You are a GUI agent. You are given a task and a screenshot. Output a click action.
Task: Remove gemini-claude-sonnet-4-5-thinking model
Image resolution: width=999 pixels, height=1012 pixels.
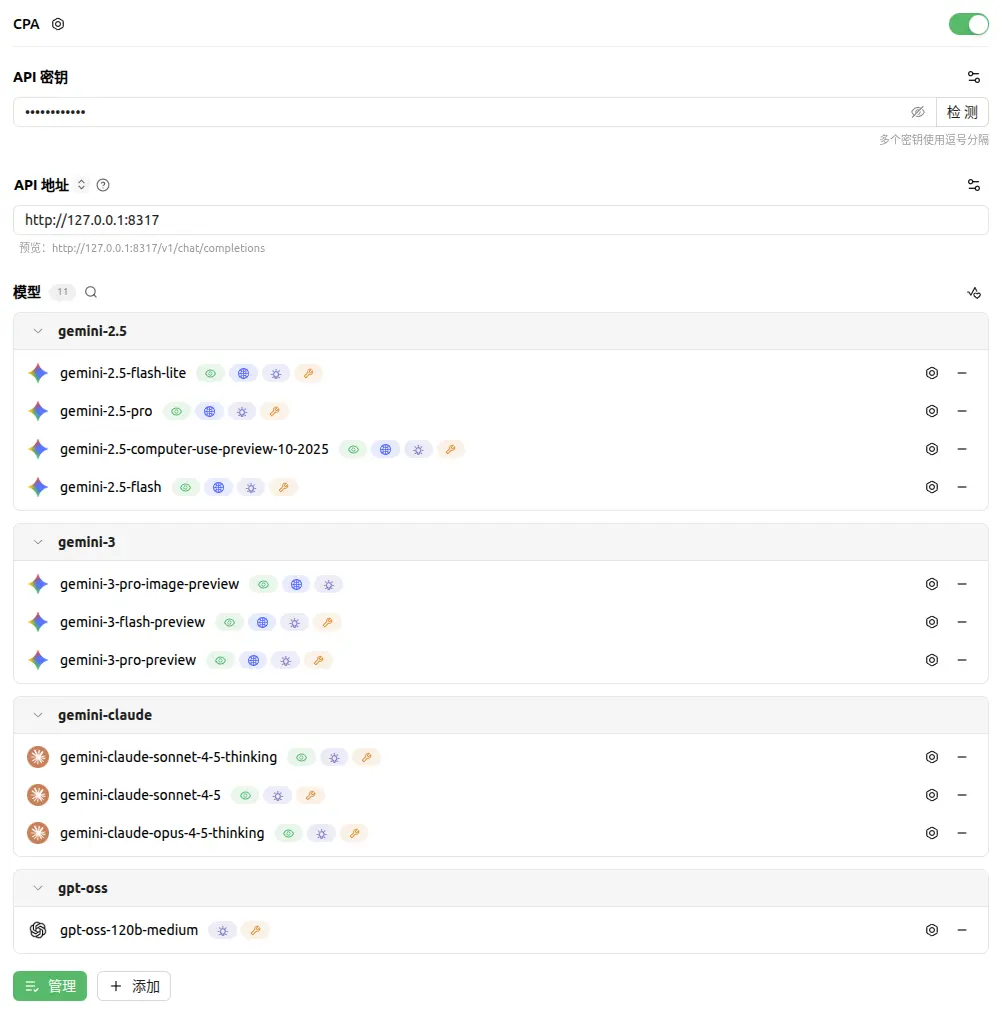coord(962,757)
